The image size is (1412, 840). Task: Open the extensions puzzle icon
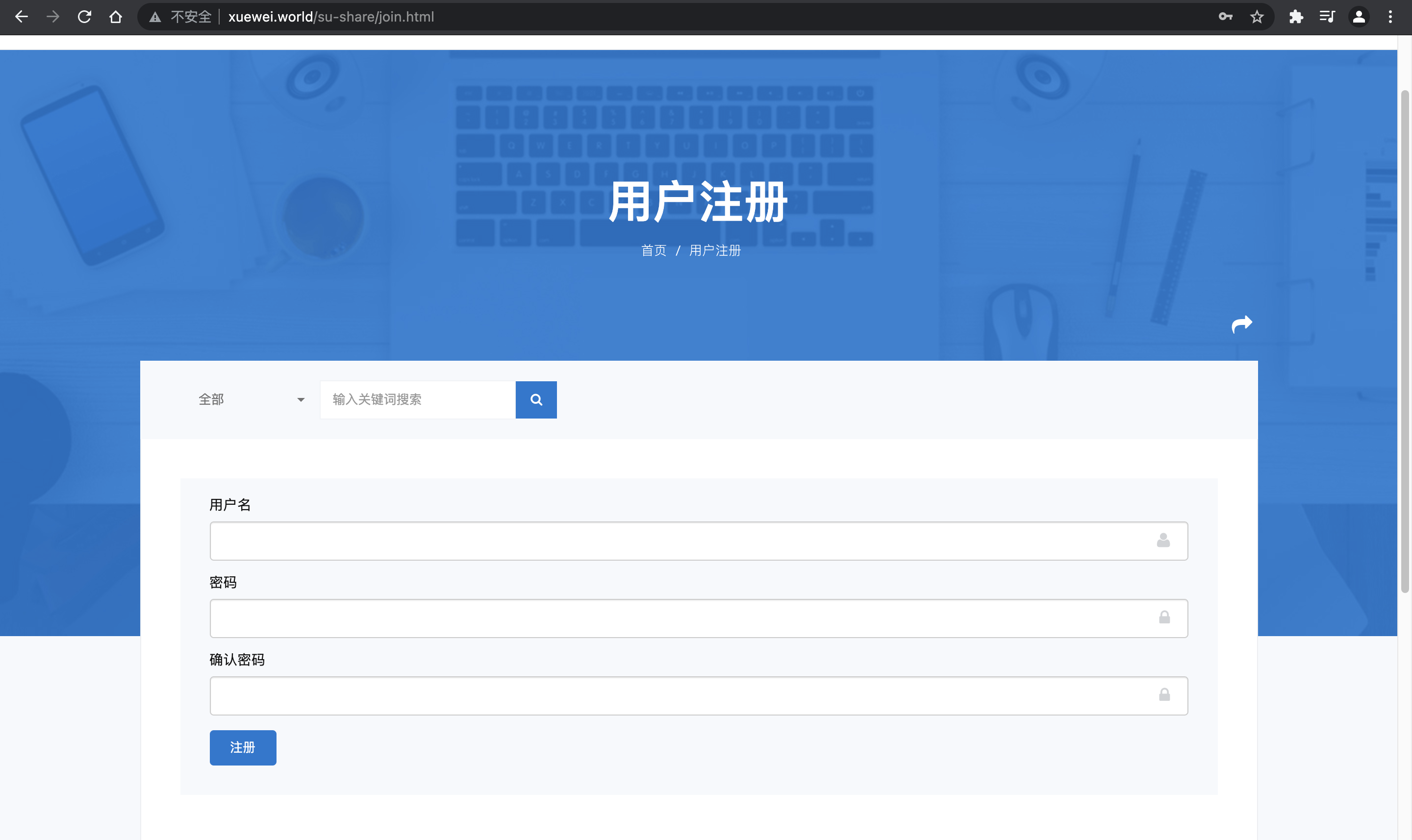click(1296, 17)
